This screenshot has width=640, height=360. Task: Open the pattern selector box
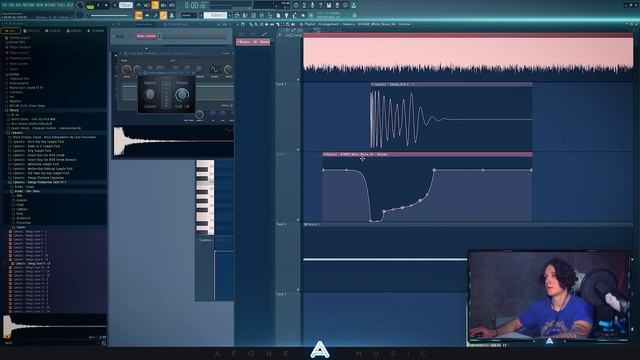[215, 16]
